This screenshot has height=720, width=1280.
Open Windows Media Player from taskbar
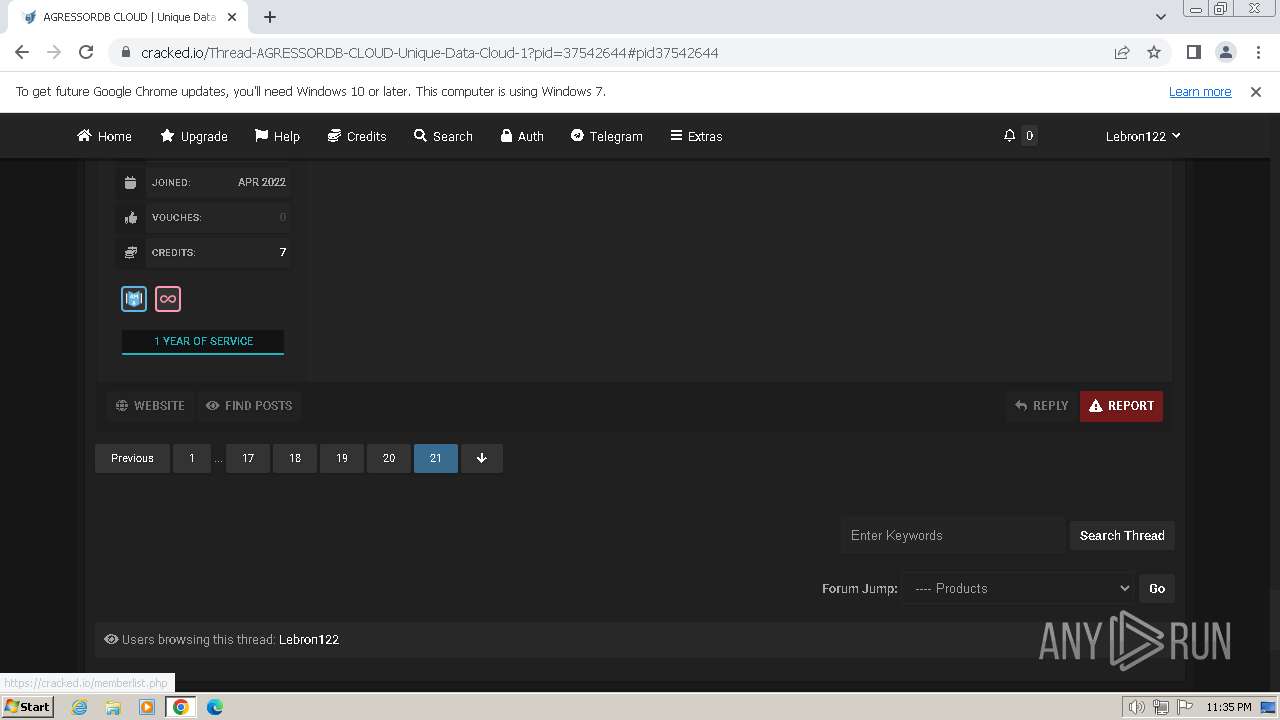[147, 707]
